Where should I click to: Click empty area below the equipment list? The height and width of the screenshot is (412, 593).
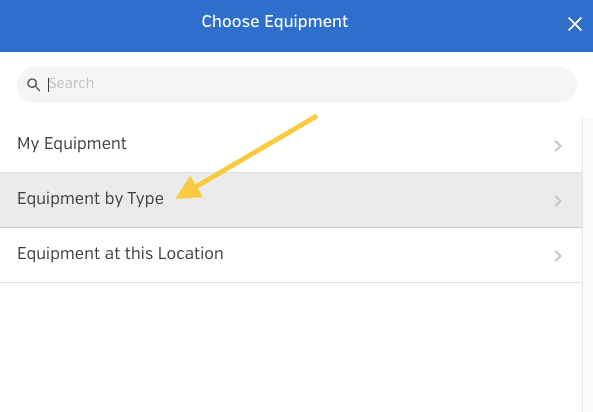click(291, 347)
